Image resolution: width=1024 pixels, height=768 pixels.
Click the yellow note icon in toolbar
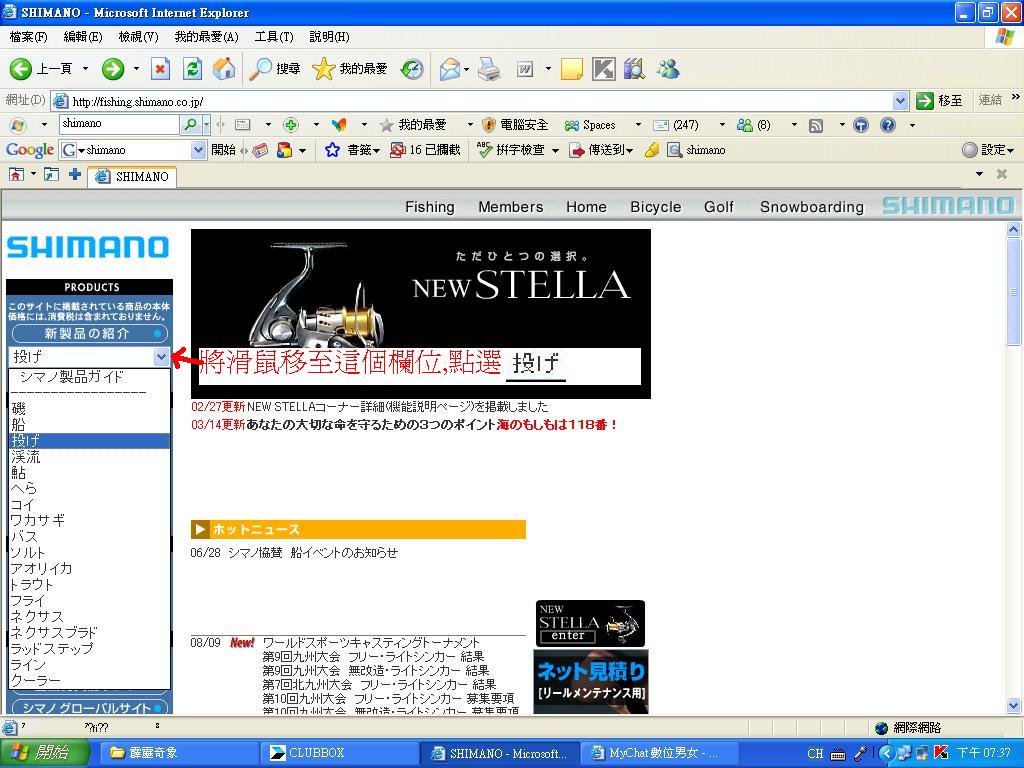(x=571, y=69)
